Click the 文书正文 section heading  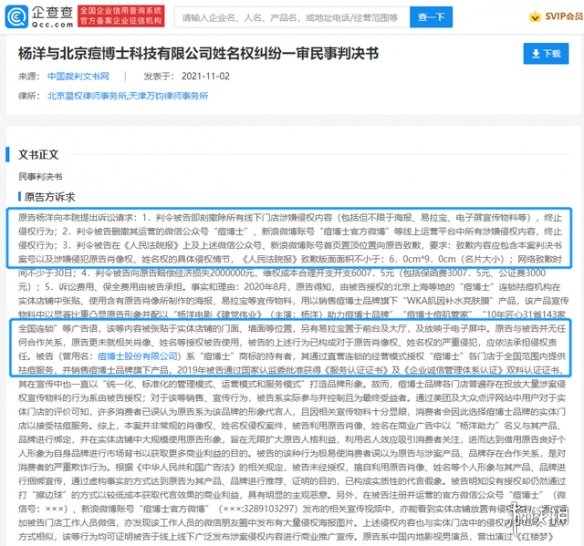click(x=38, y=155)
